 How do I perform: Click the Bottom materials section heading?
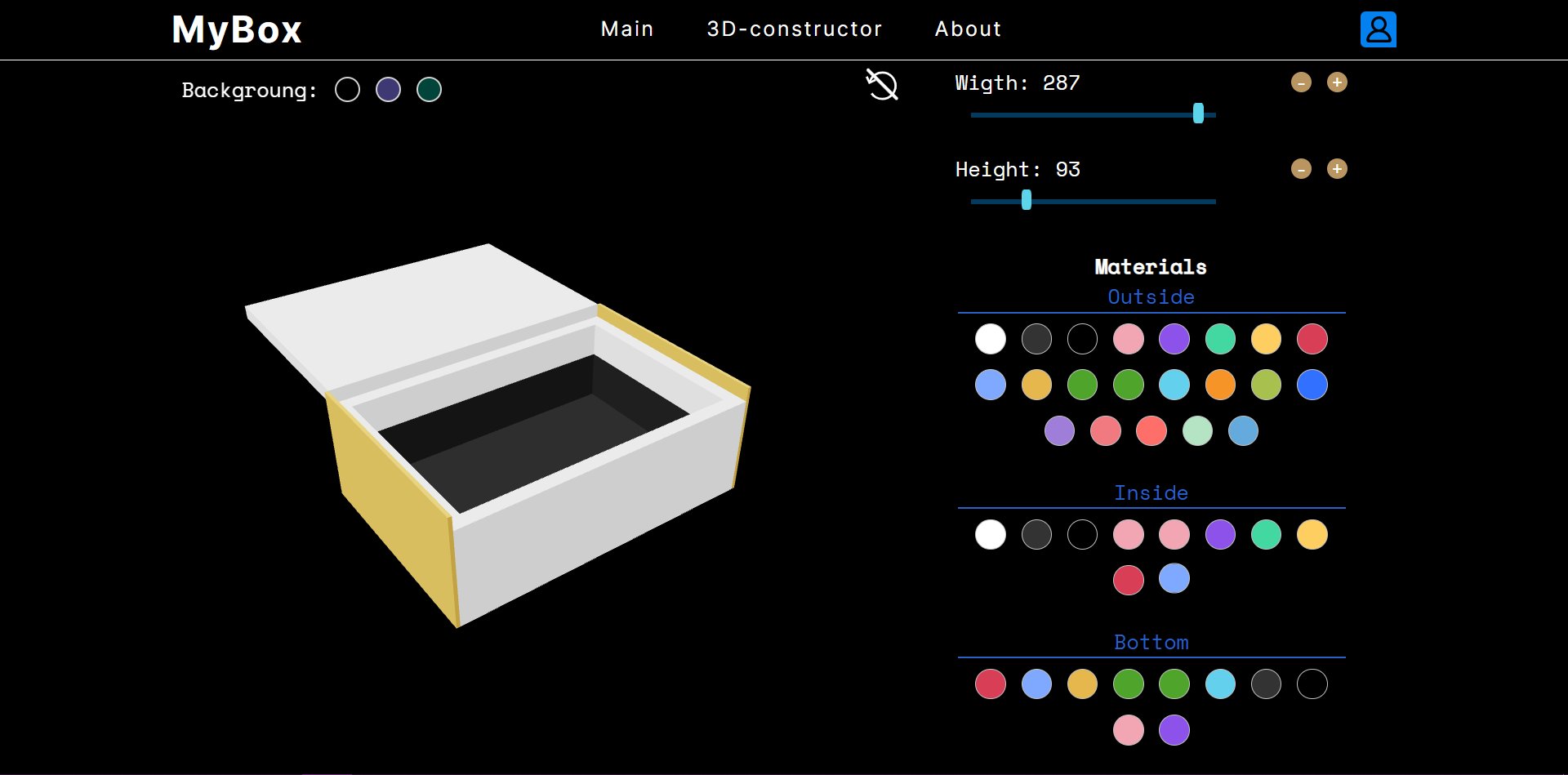pos(1151,643)
